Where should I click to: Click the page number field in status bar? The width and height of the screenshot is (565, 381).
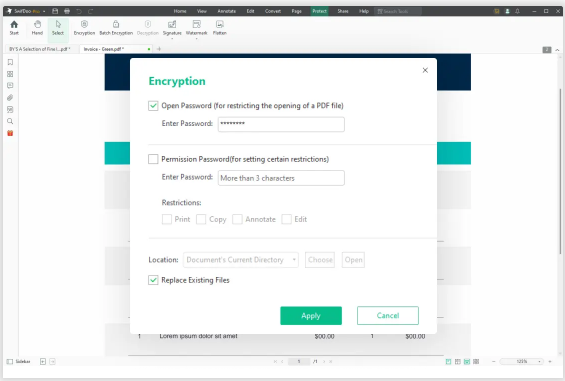[299, 361]
